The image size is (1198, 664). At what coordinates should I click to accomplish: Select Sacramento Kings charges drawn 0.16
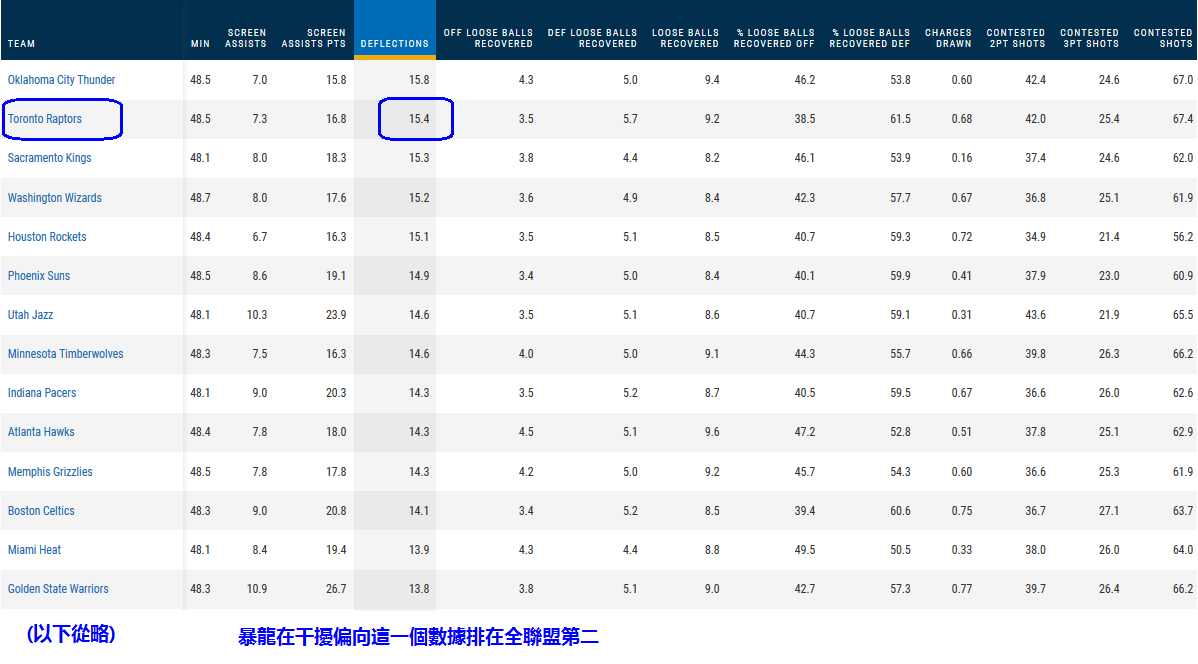pos(962,157)
